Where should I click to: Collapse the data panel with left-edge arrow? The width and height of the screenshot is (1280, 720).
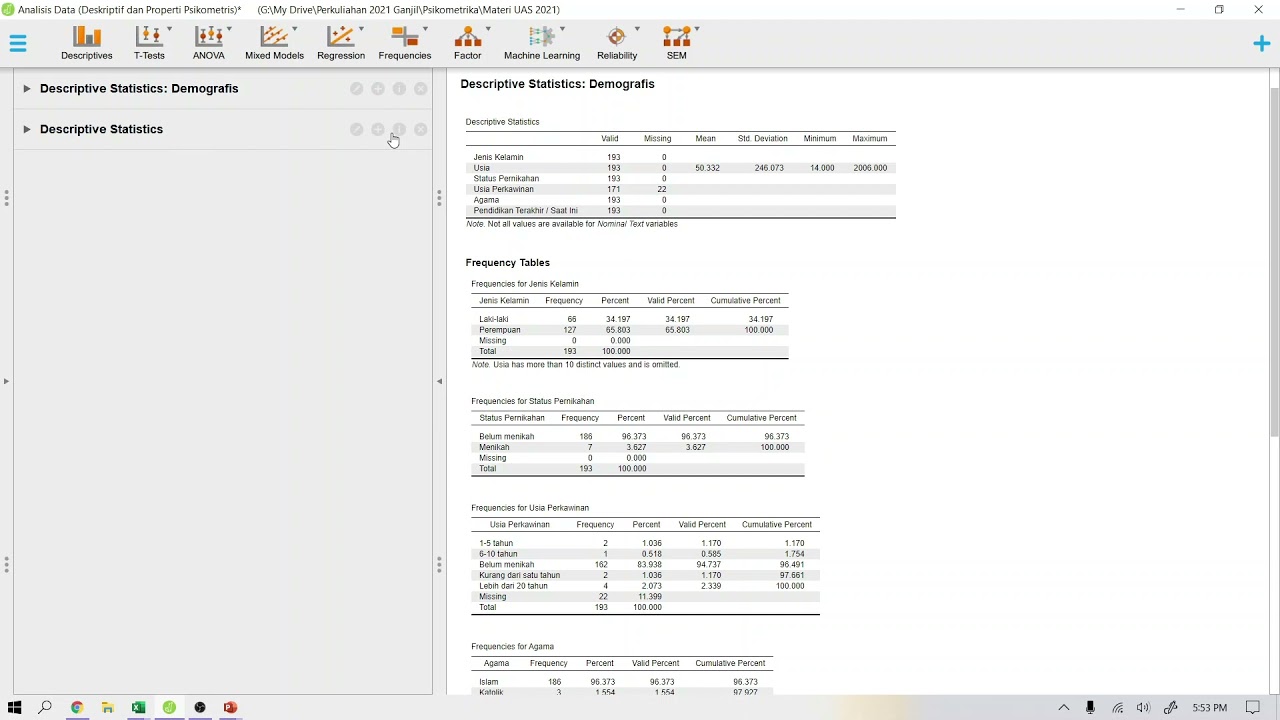click(6, 381)
